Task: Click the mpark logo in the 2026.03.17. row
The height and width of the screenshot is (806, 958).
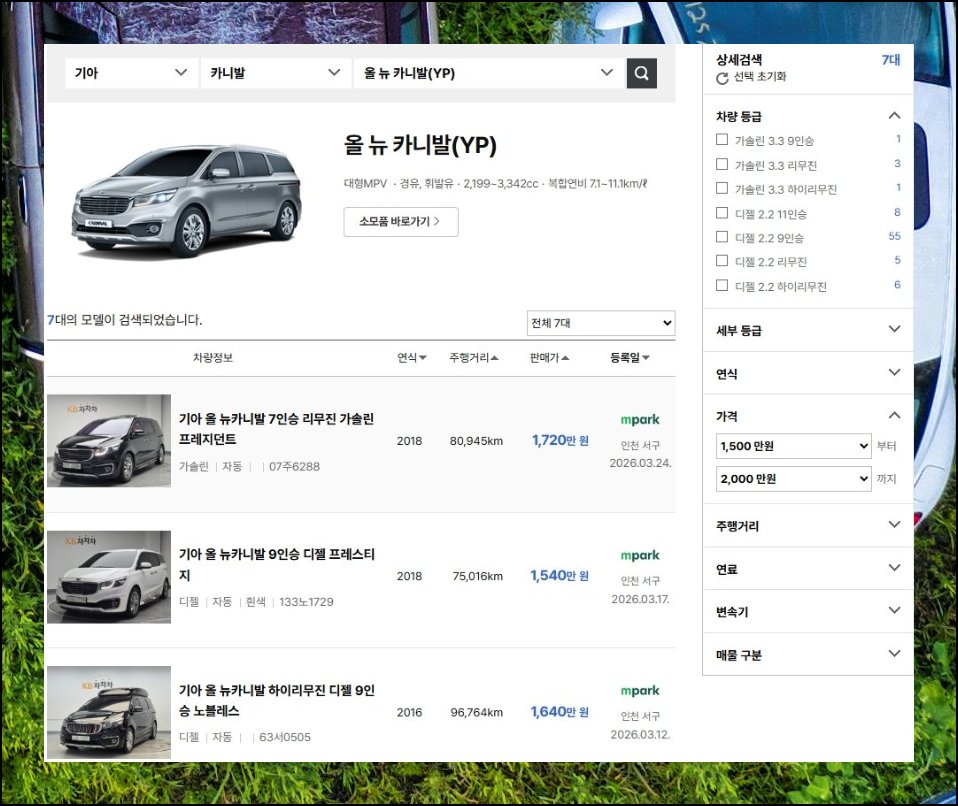Action: (640, 555)
